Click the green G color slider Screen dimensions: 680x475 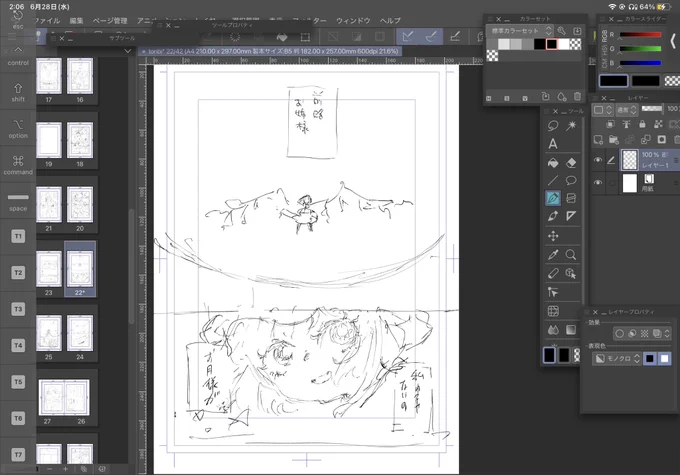pos(640,49)
